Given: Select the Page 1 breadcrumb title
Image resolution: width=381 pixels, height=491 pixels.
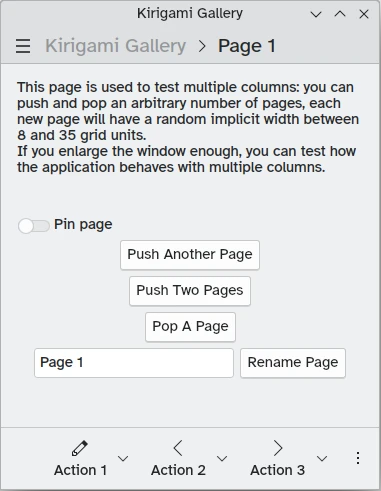Looking at the screenshot, I should (247, 46).
